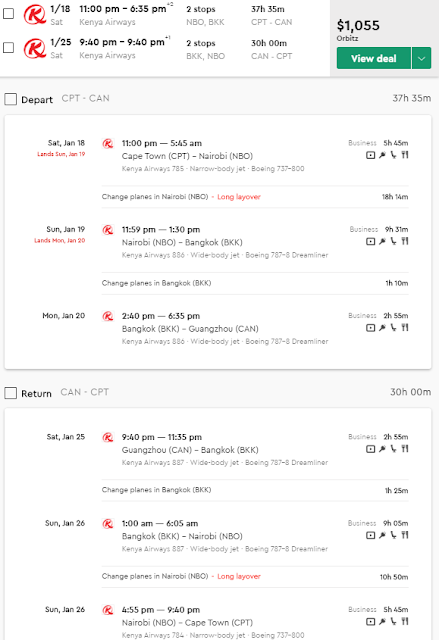Open dropdown arrow beside View deal
Viewport: 439px width, 640px height.
421,58
